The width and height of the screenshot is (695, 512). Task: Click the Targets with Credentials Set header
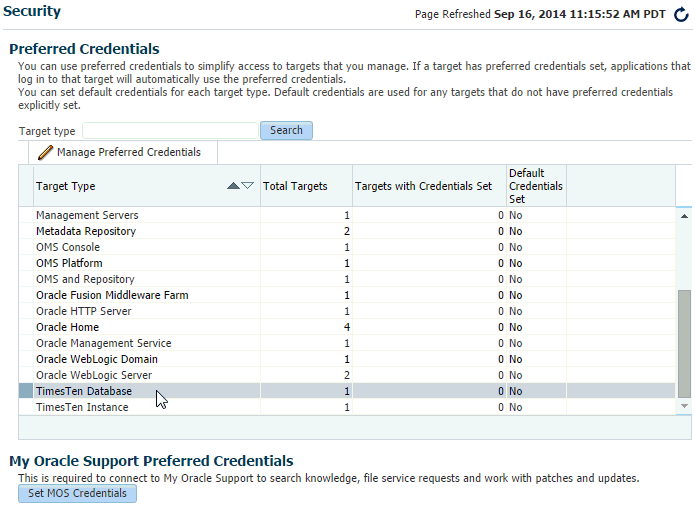tap(429, 186)
